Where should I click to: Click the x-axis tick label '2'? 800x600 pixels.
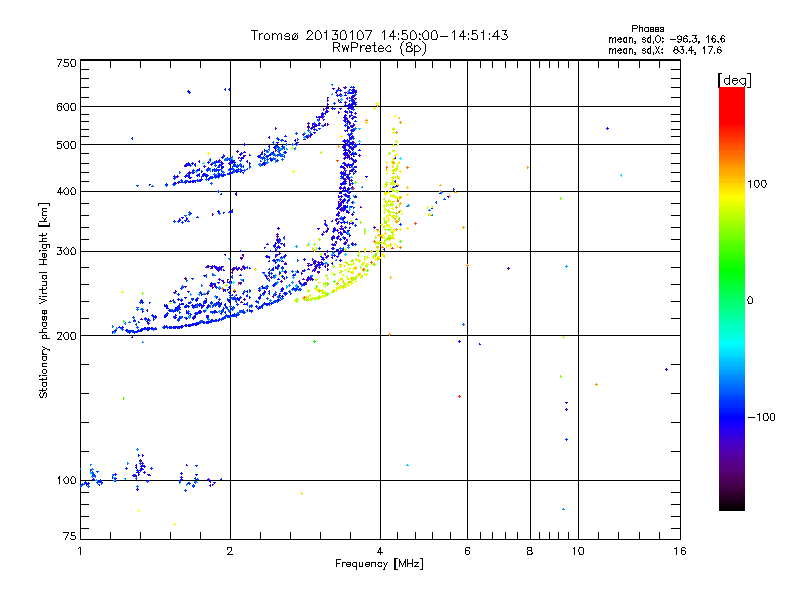[230, 551]
